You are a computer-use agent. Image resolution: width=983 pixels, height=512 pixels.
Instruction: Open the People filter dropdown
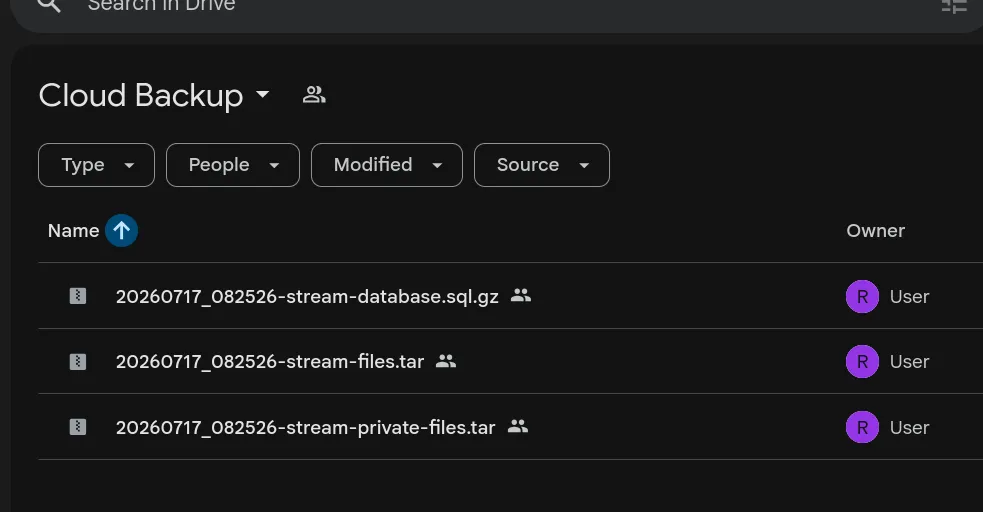click(233, 165)
